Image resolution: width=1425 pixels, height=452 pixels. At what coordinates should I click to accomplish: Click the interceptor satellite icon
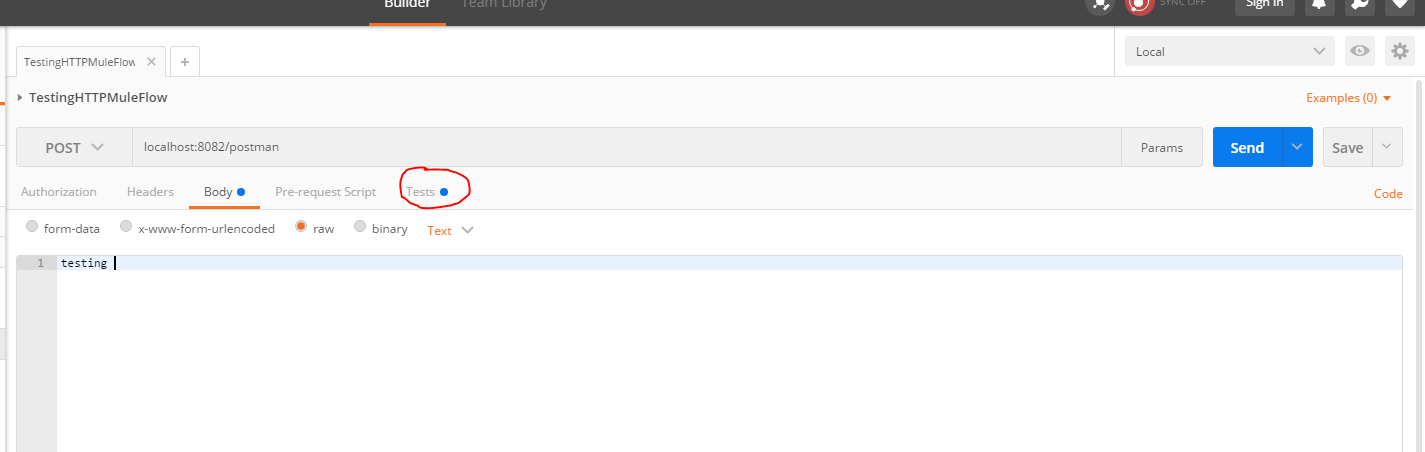coord(1101,4)
